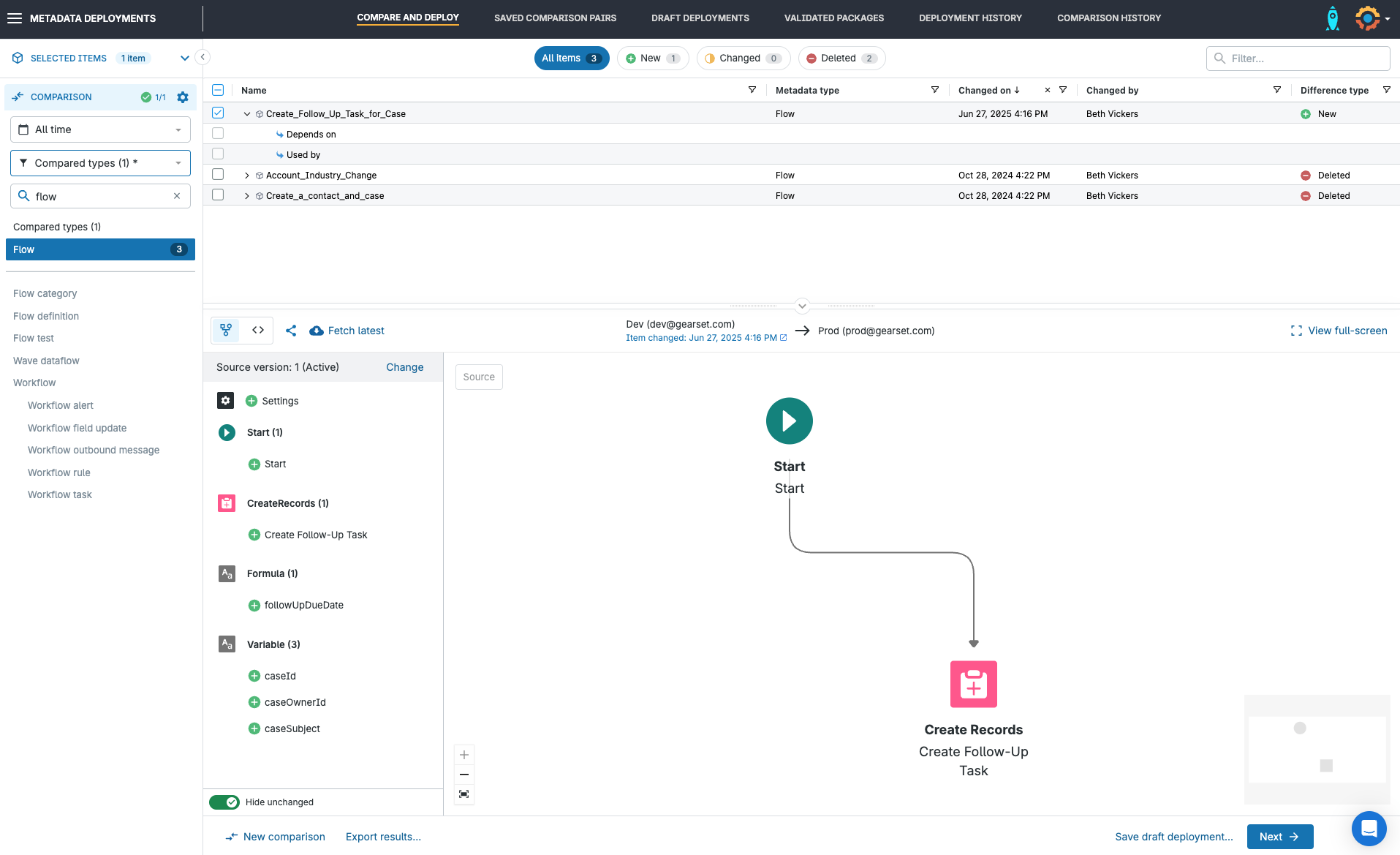1400x855 pixels.
Task: Click the comparison settings gear icon
Action: (183, 97)
